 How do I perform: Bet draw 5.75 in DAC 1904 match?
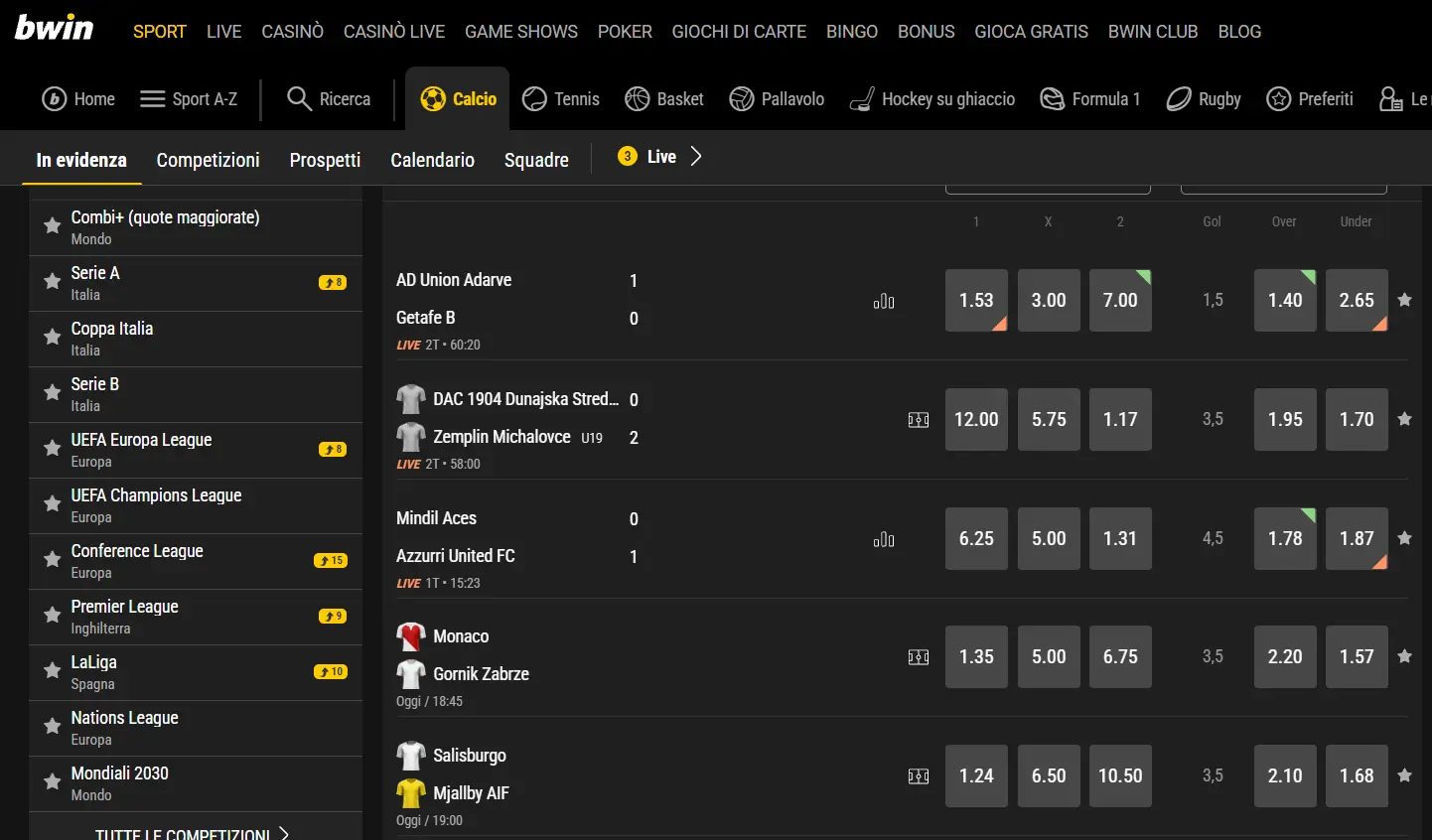coord(1049,419)
